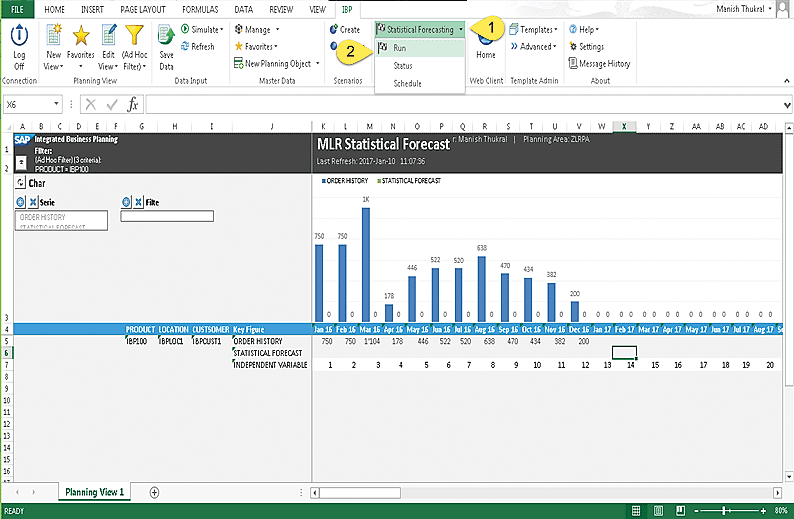Select Status from Statistical Forecasting menu

[x=420, y=65]
